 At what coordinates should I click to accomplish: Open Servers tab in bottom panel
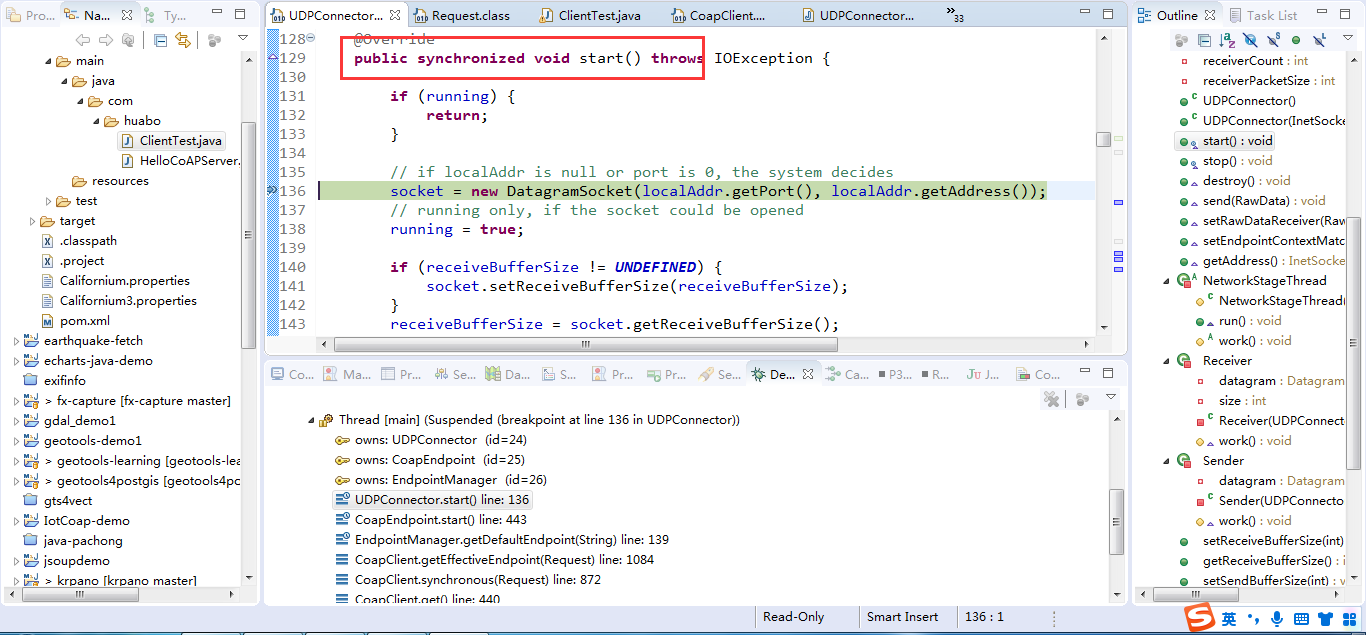[454, 374]
